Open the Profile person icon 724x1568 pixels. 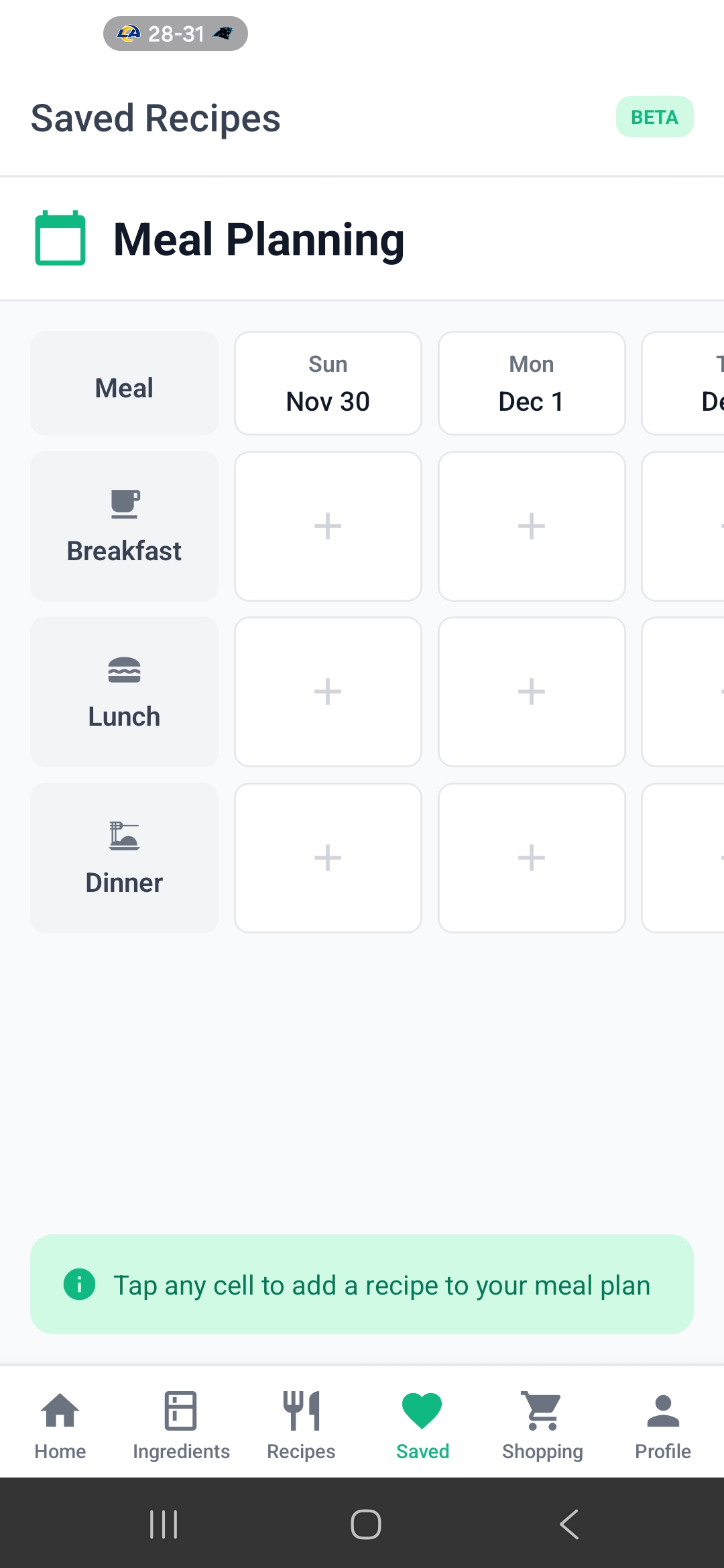click(663, 1410)
